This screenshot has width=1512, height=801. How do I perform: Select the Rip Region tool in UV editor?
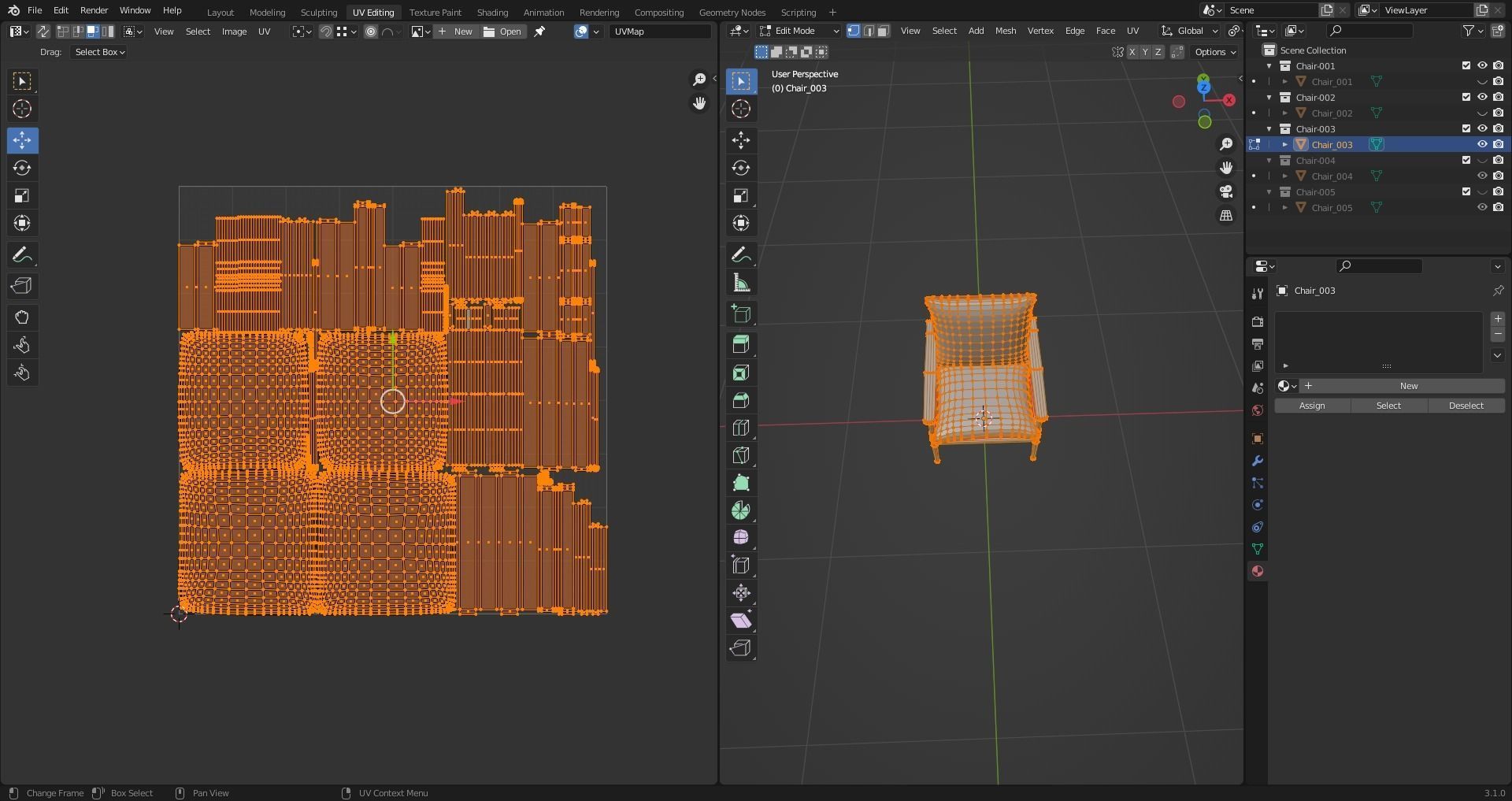[22, 286]
